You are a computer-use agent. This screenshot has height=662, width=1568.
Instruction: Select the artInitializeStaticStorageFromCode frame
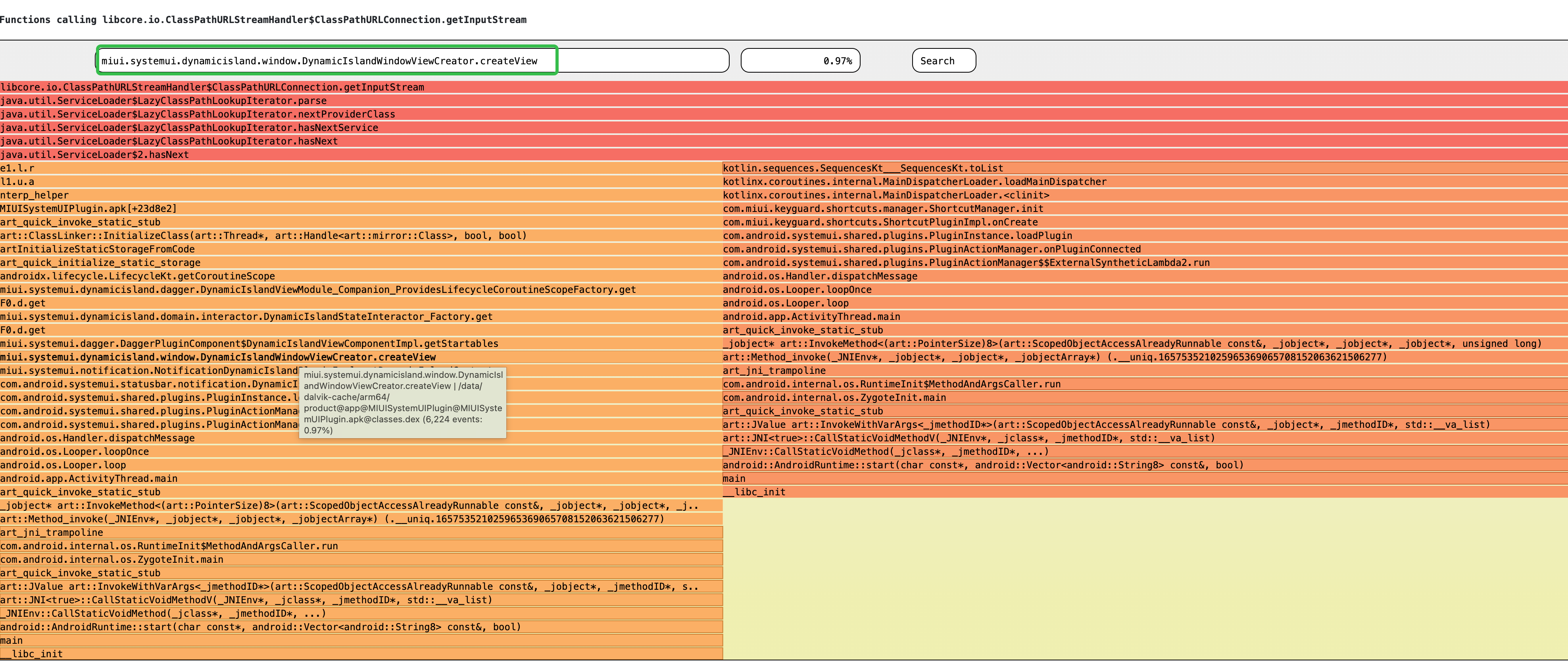361,248
